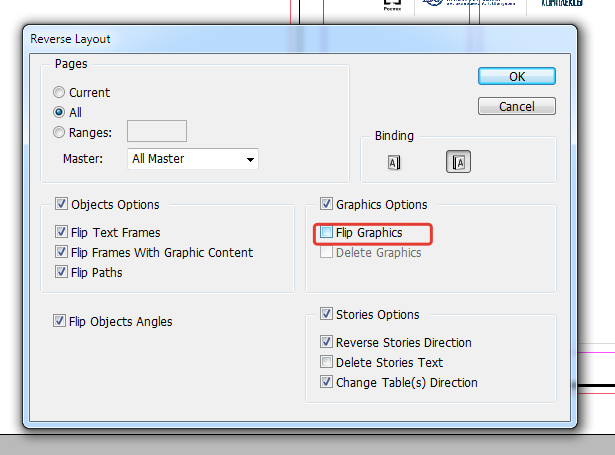Uncheck Change Table(s) Direction
Image resolution: width=615 pixels, height=455 pixels.
[x=326, y=382]
